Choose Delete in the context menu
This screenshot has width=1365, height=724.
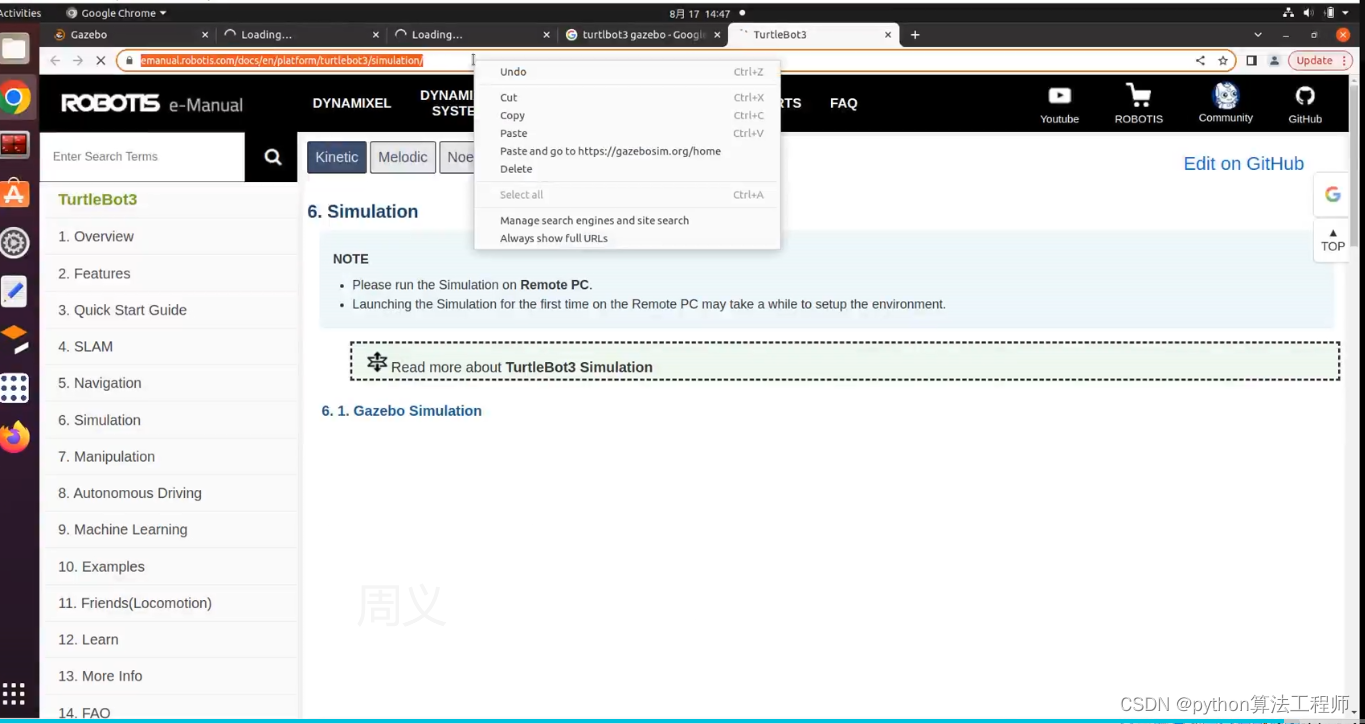(627, 169)
